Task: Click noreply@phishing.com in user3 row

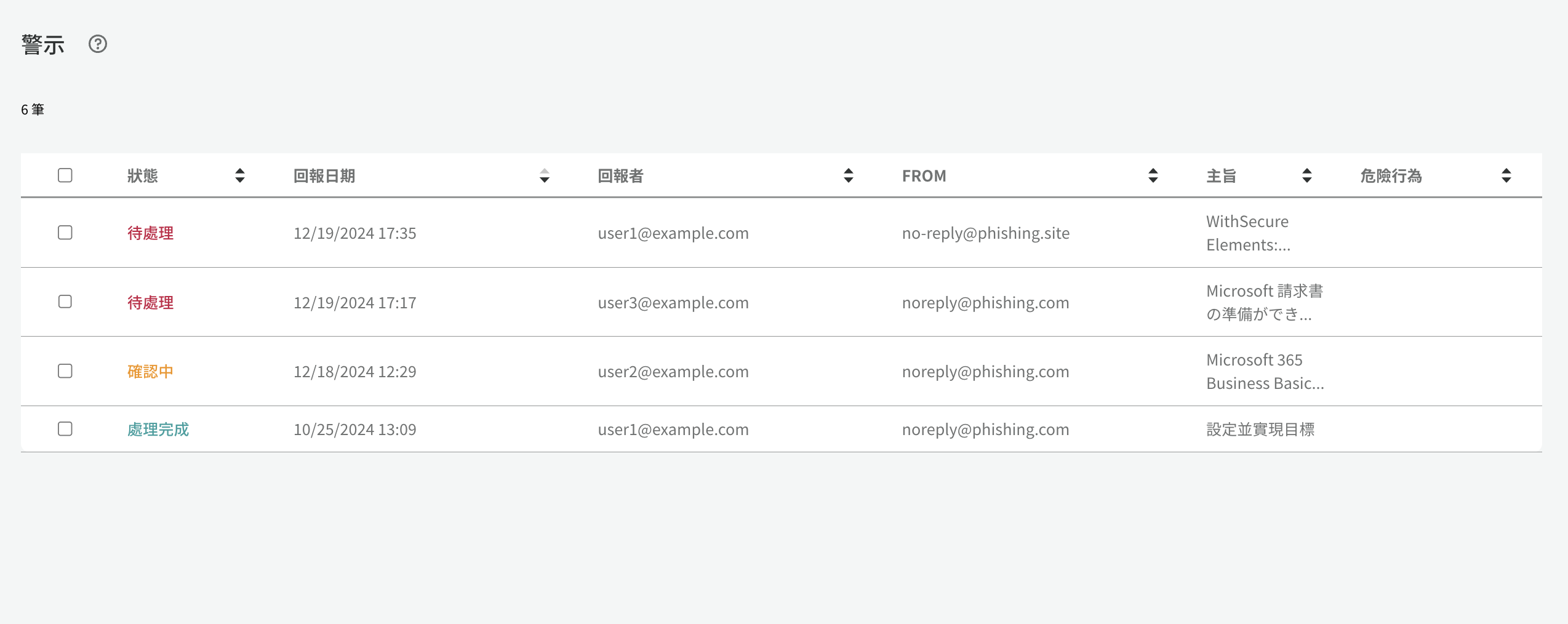Action: pos(986,303)
